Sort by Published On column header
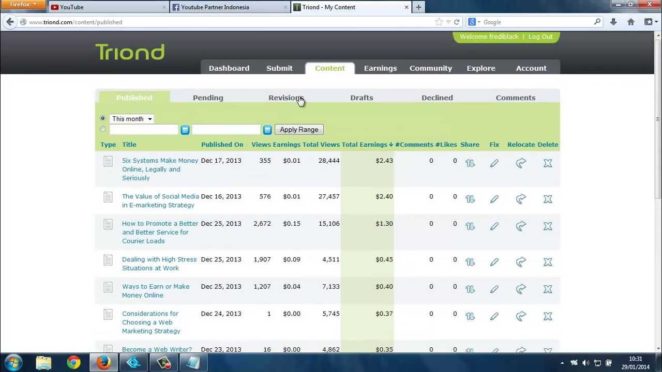 (222, 144)
